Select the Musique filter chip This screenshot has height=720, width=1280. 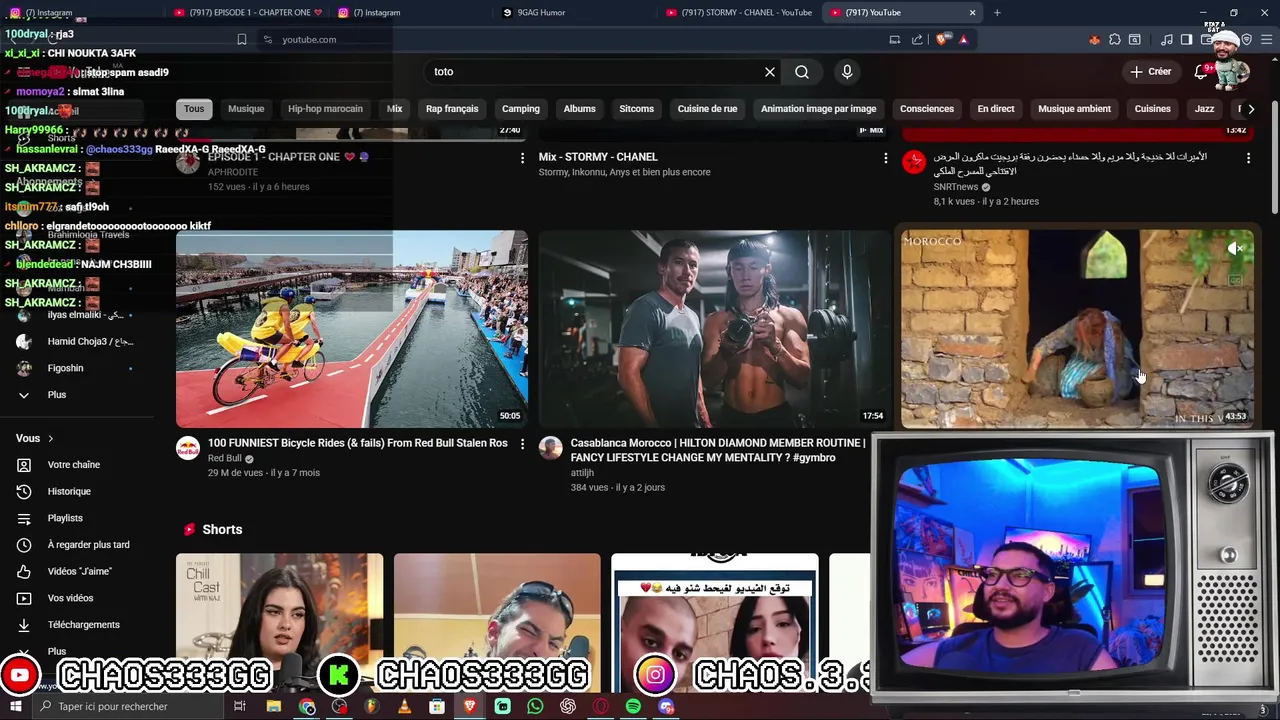[246, 109]
